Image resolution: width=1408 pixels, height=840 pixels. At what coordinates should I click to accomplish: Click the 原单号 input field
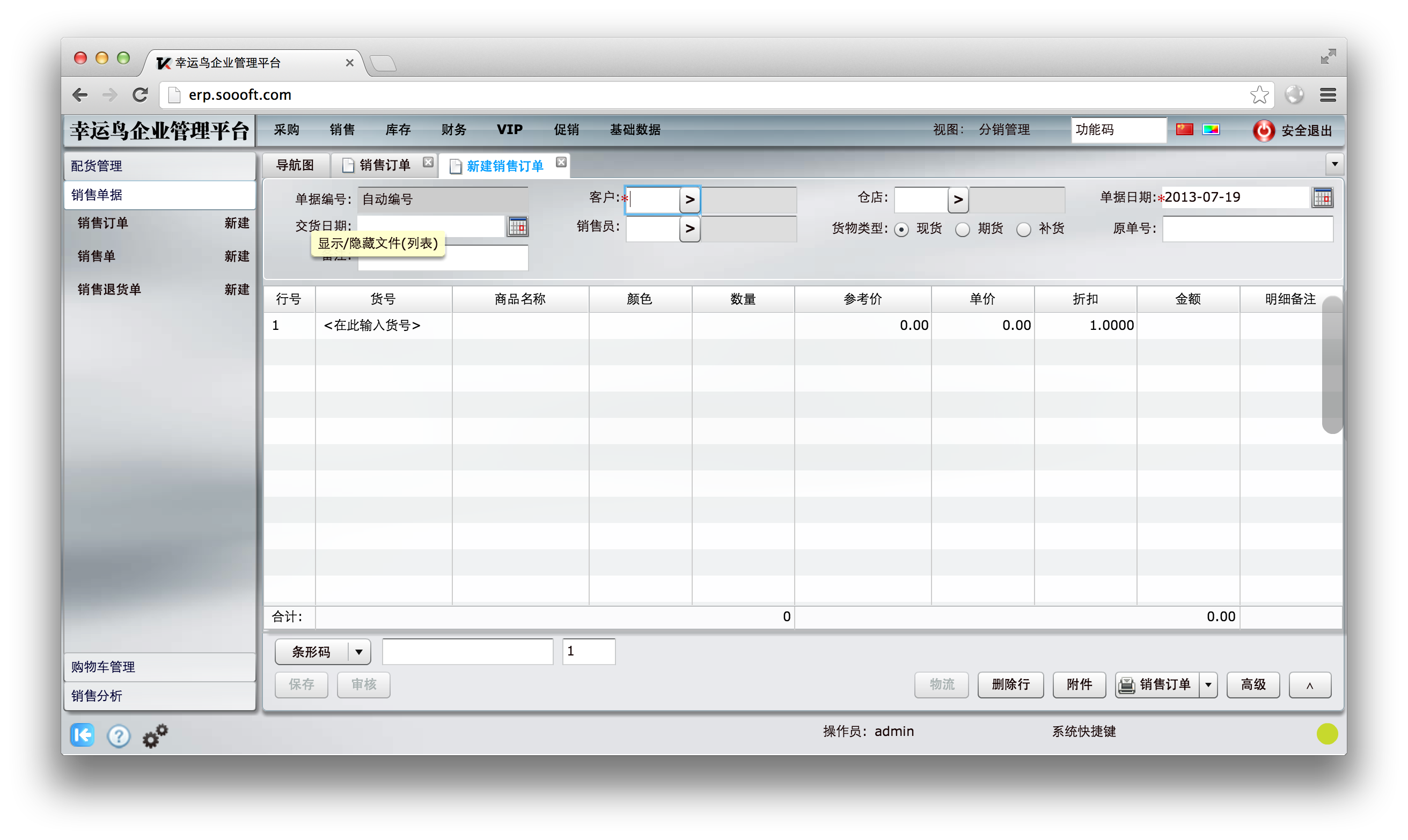tap(1247, 229)
